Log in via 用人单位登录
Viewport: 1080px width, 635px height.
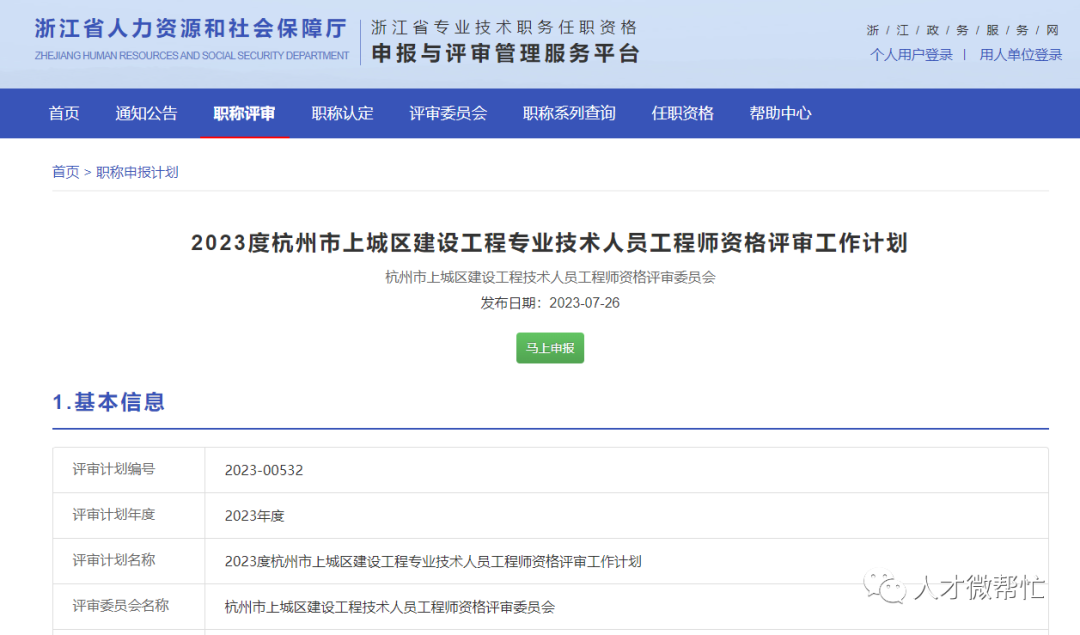coord(1019,55)
